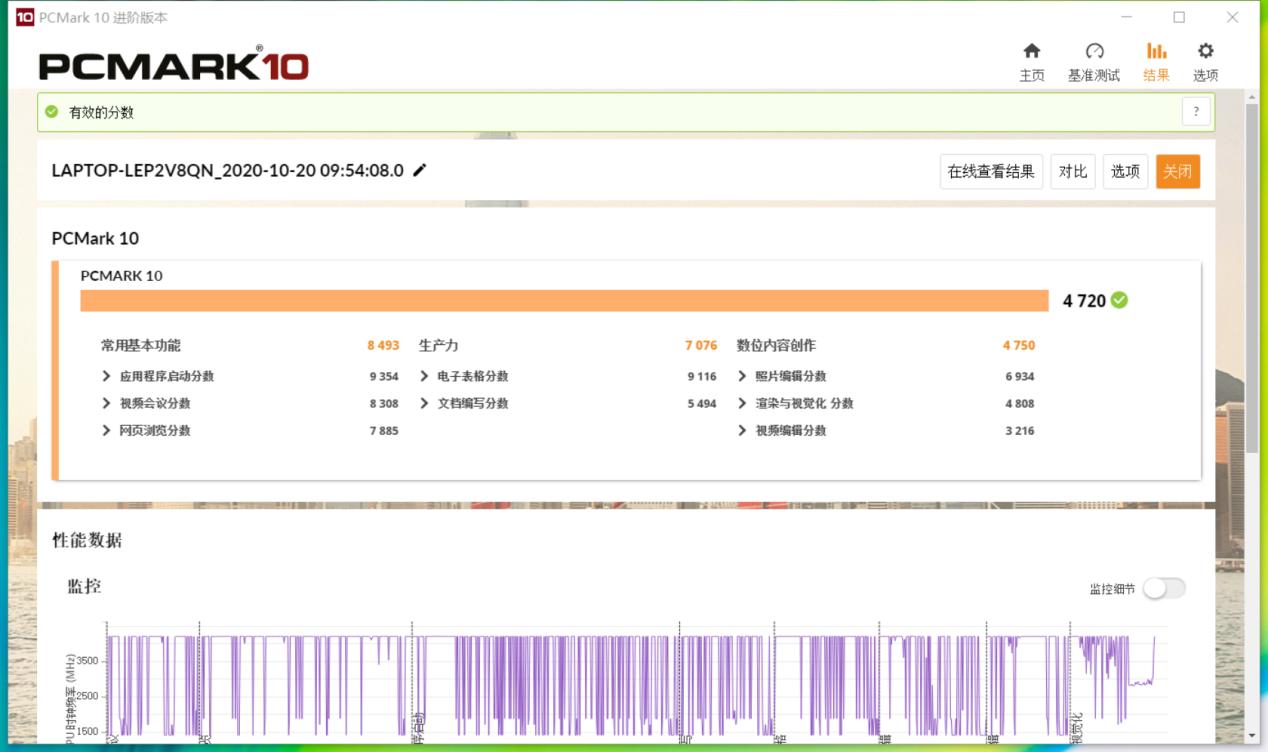This screenshot has height=752, width=1268.
Task: Click the green valid score checkmark icon
Action: click(x=52, y=112)
